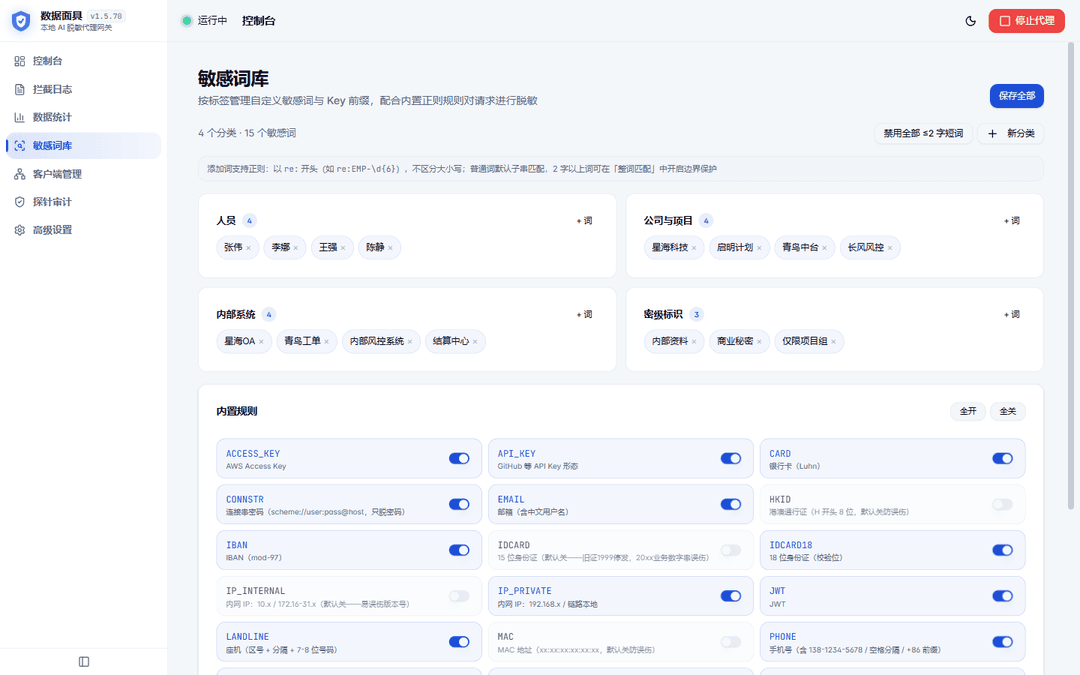
Task: Click the 张伟 tag text
Action: (233, 247)
